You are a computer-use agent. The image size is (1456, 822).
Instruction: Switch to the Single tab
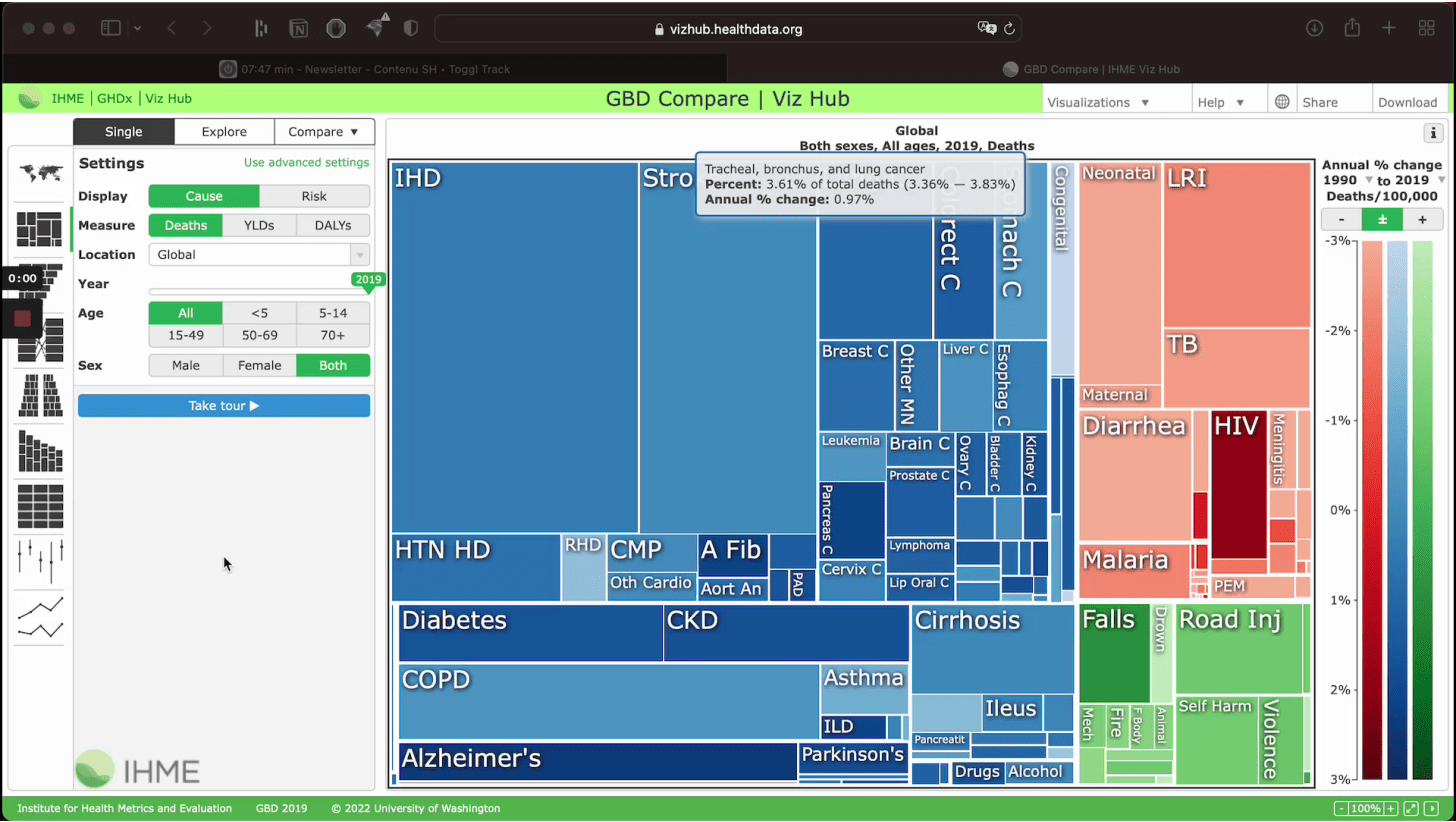coord(124,131)
